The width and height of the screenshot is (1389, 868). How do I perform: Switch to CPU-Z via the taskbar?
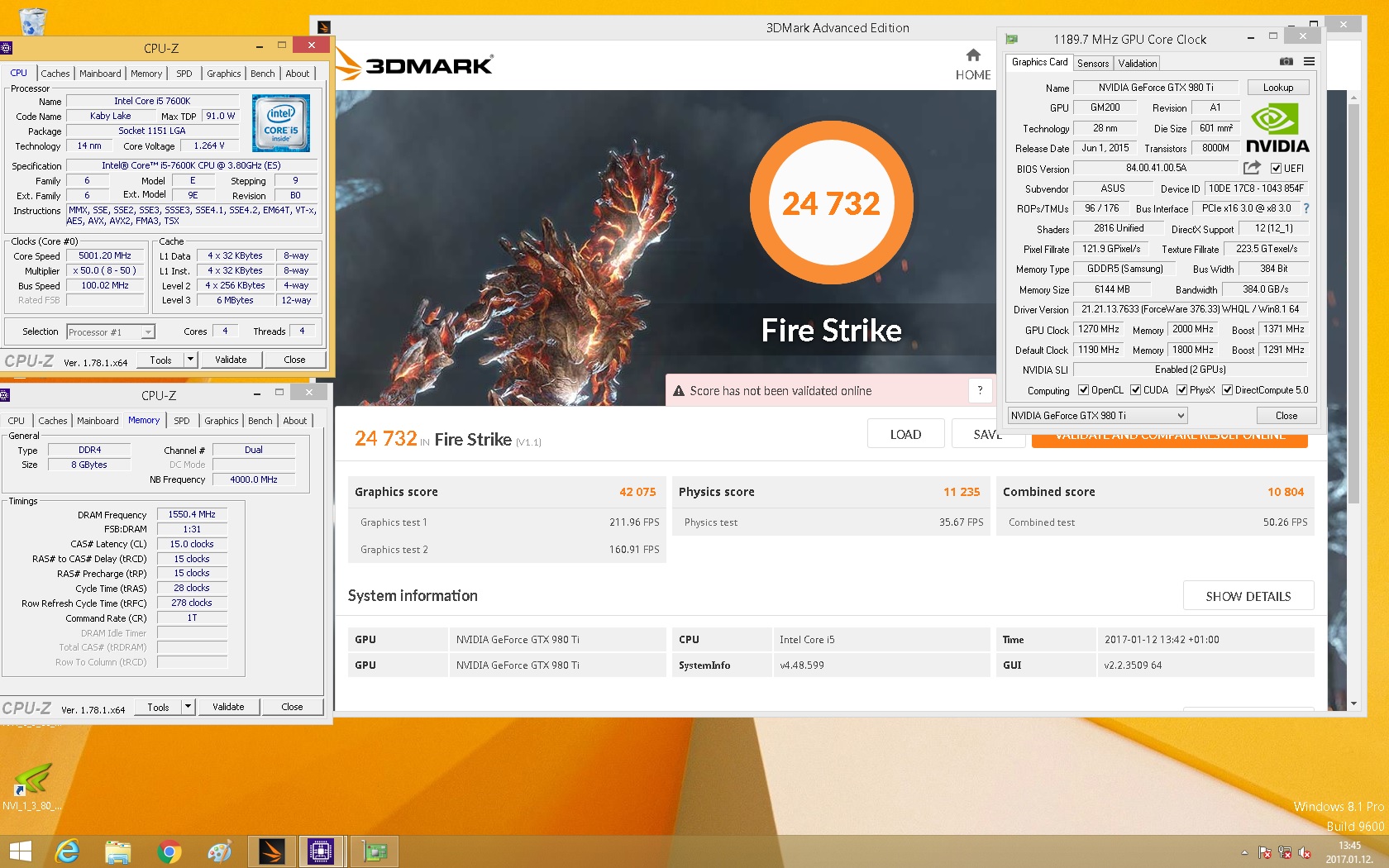(320, 851)
